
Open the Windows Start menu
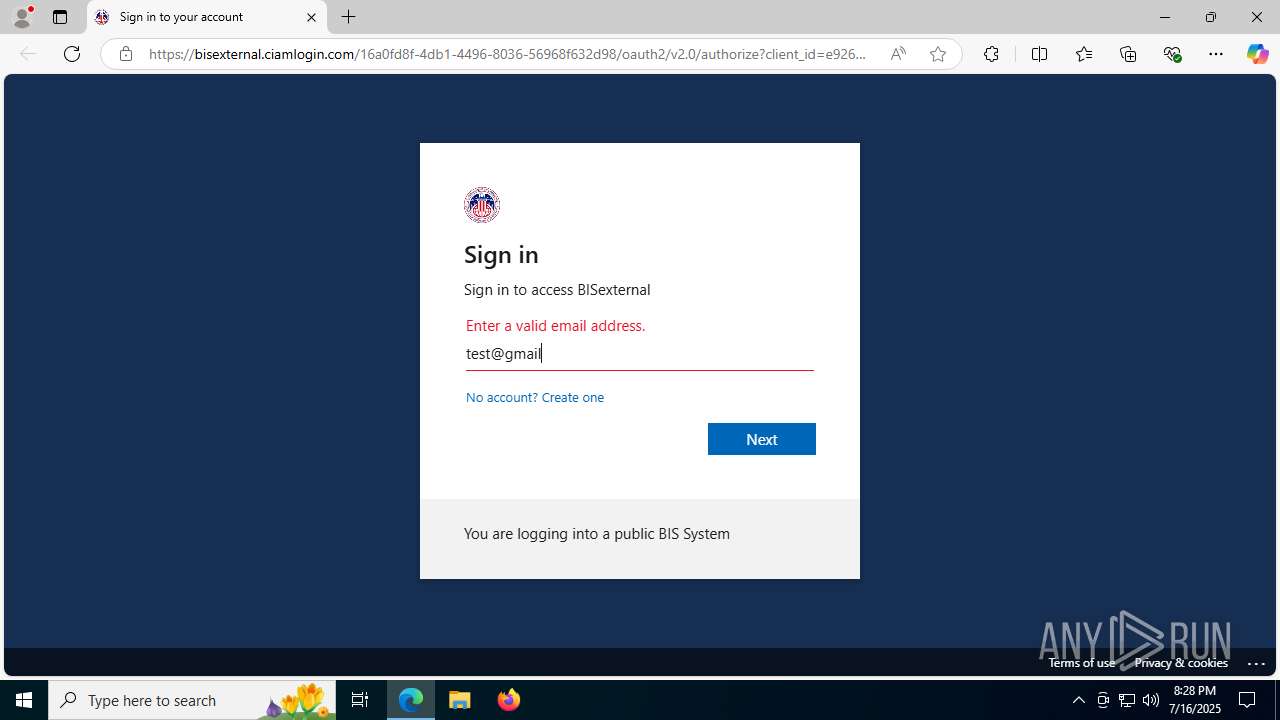click(x=24, y=700)
